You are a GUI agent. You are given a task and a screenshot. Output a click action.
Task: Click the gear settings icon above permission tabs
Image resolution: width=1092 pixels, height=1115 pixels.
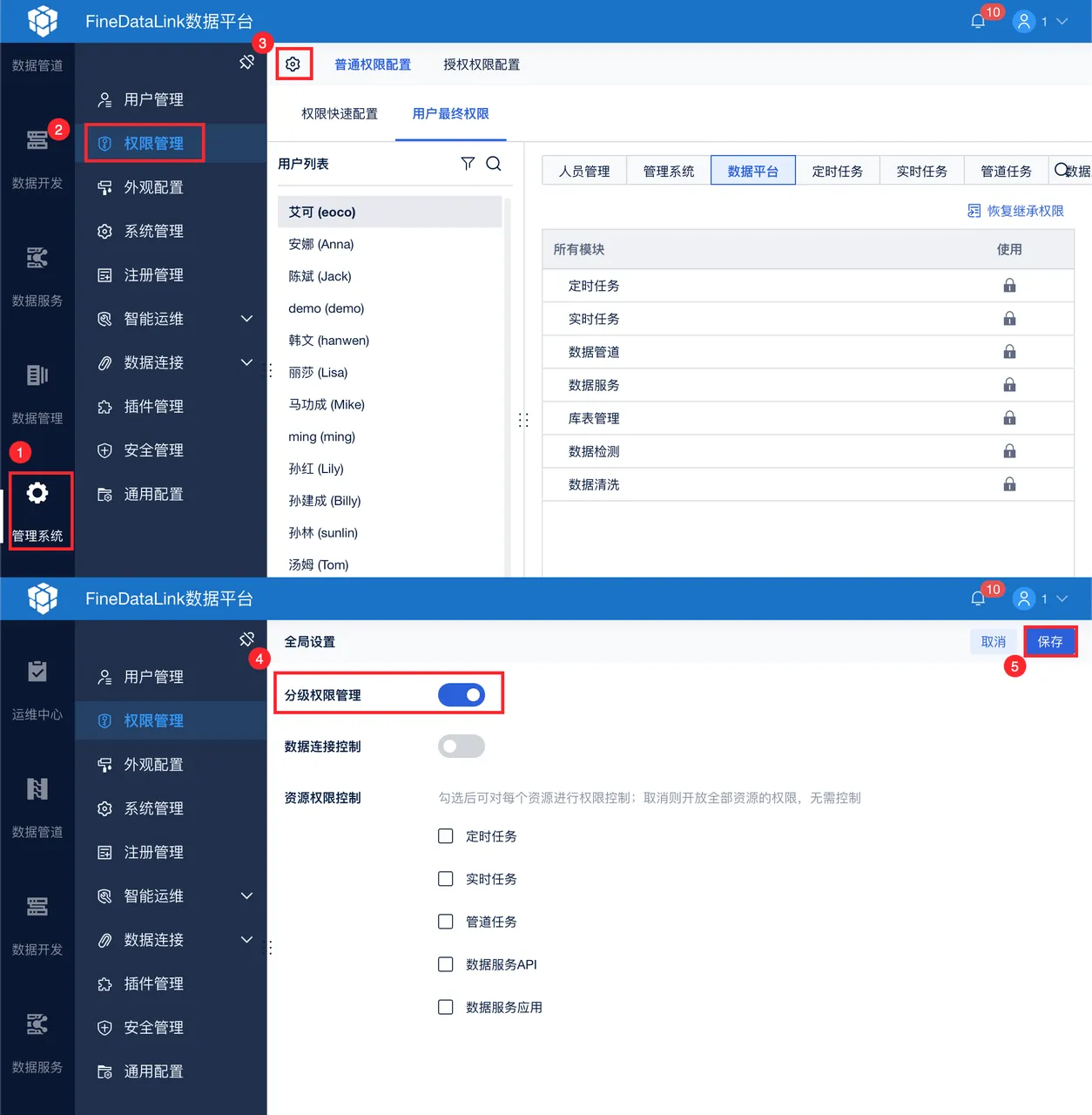coord(293,64)
